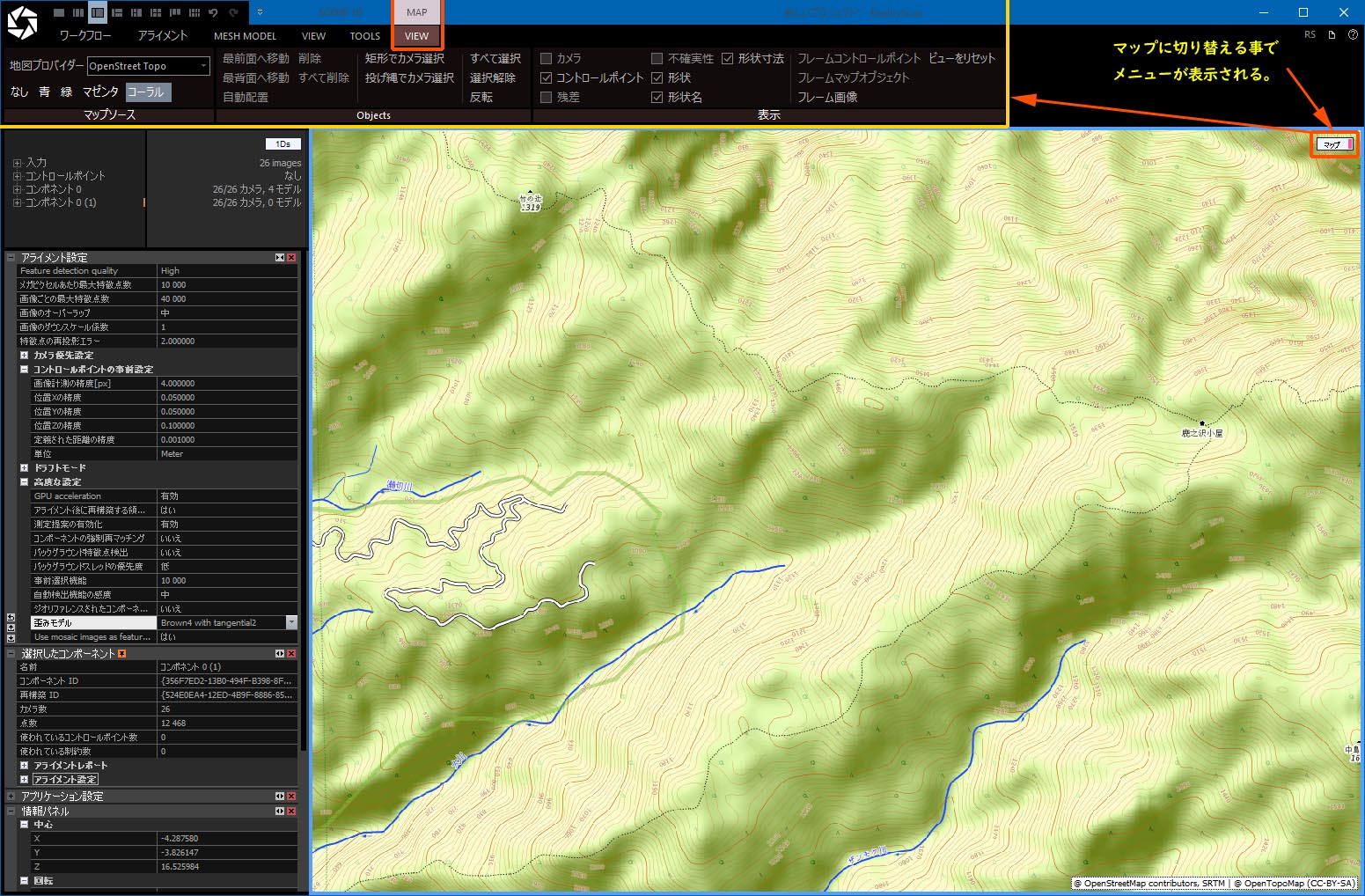
Task: Toggle the 形状寸法 checkbox
Action: (727, 58)
